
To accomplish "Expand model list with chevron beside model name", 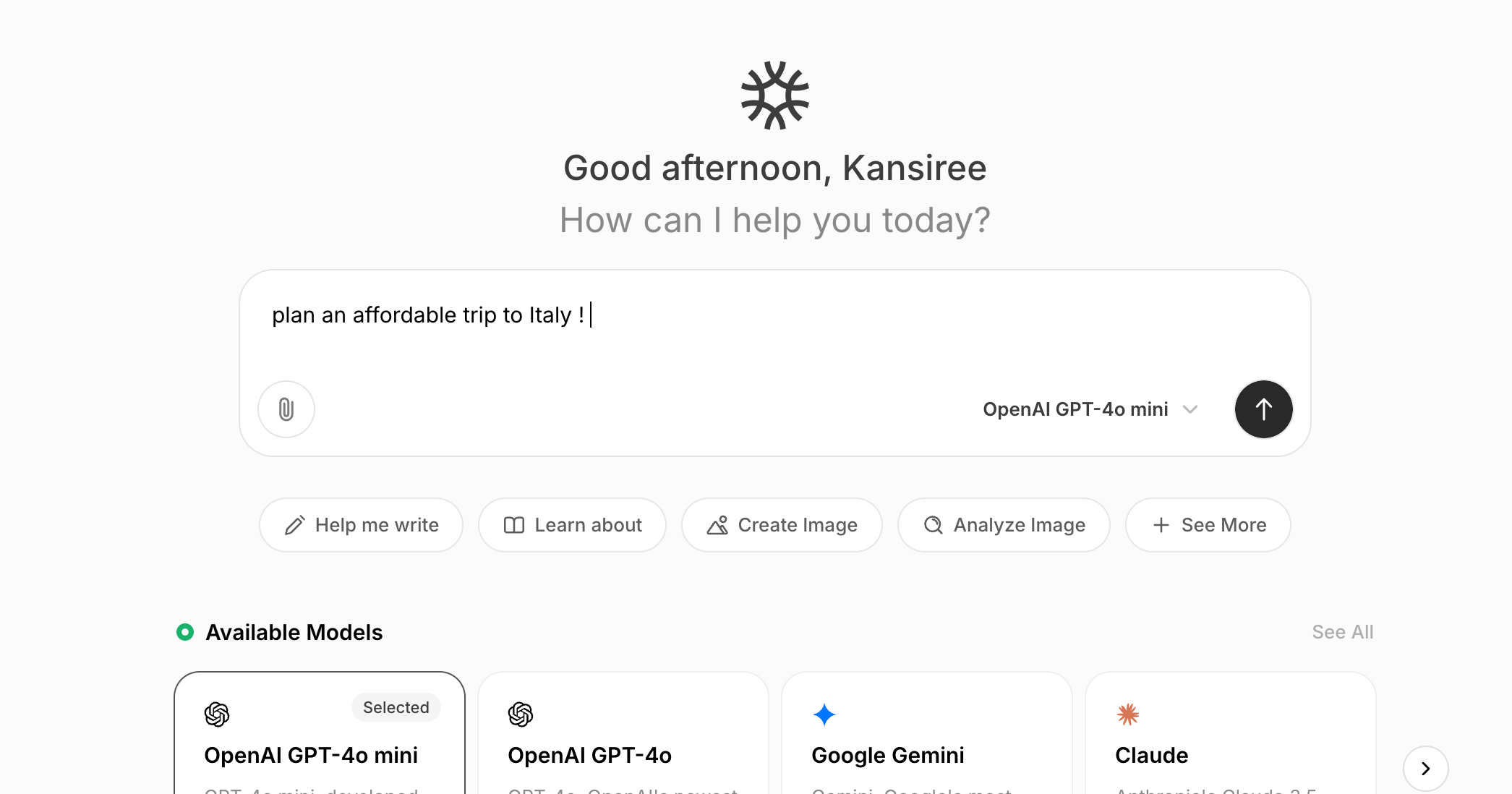I will (1190, 409).
